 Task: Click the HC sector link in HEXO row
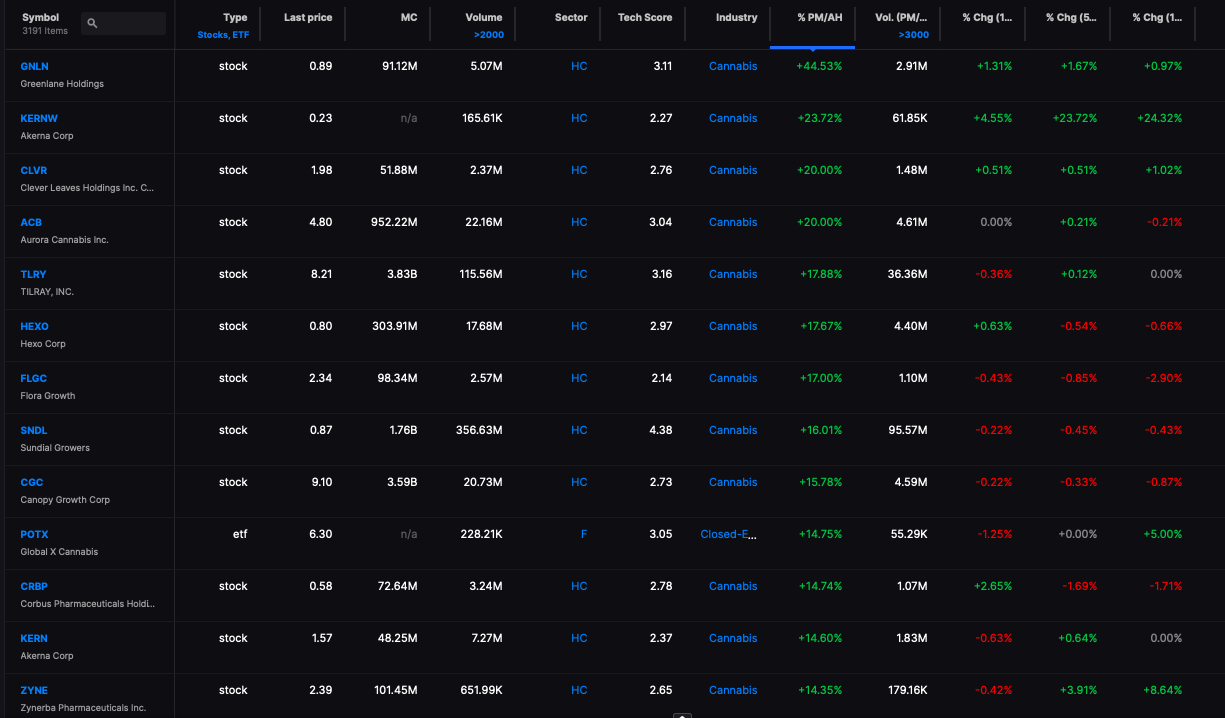(579, 326)
